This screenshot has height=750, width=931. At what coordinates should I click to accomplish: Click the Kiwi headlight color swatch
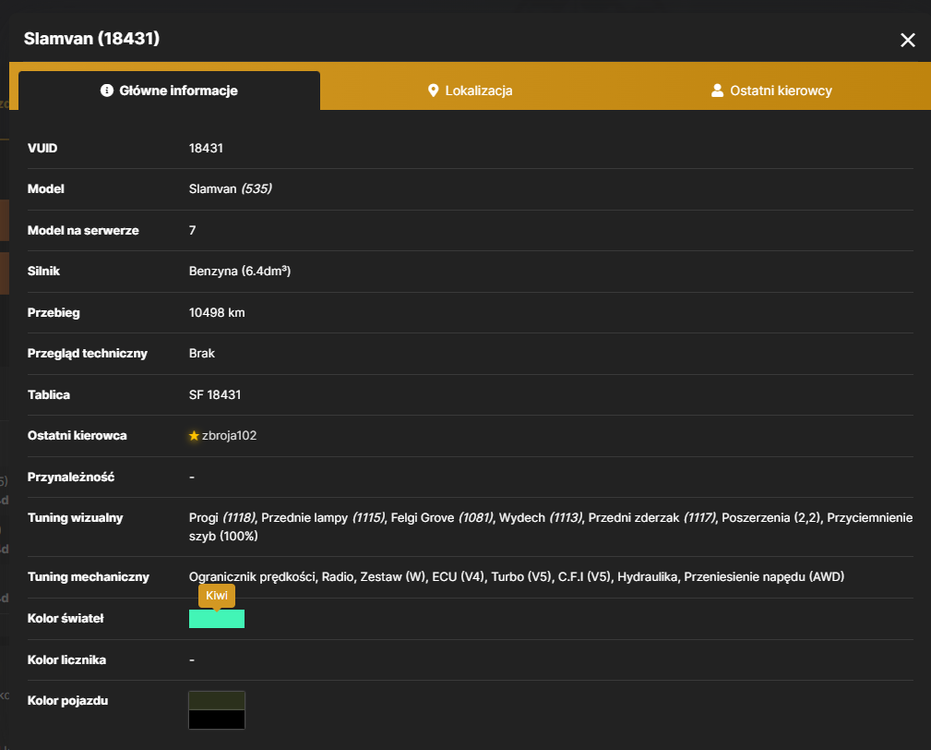click(217, 619)
